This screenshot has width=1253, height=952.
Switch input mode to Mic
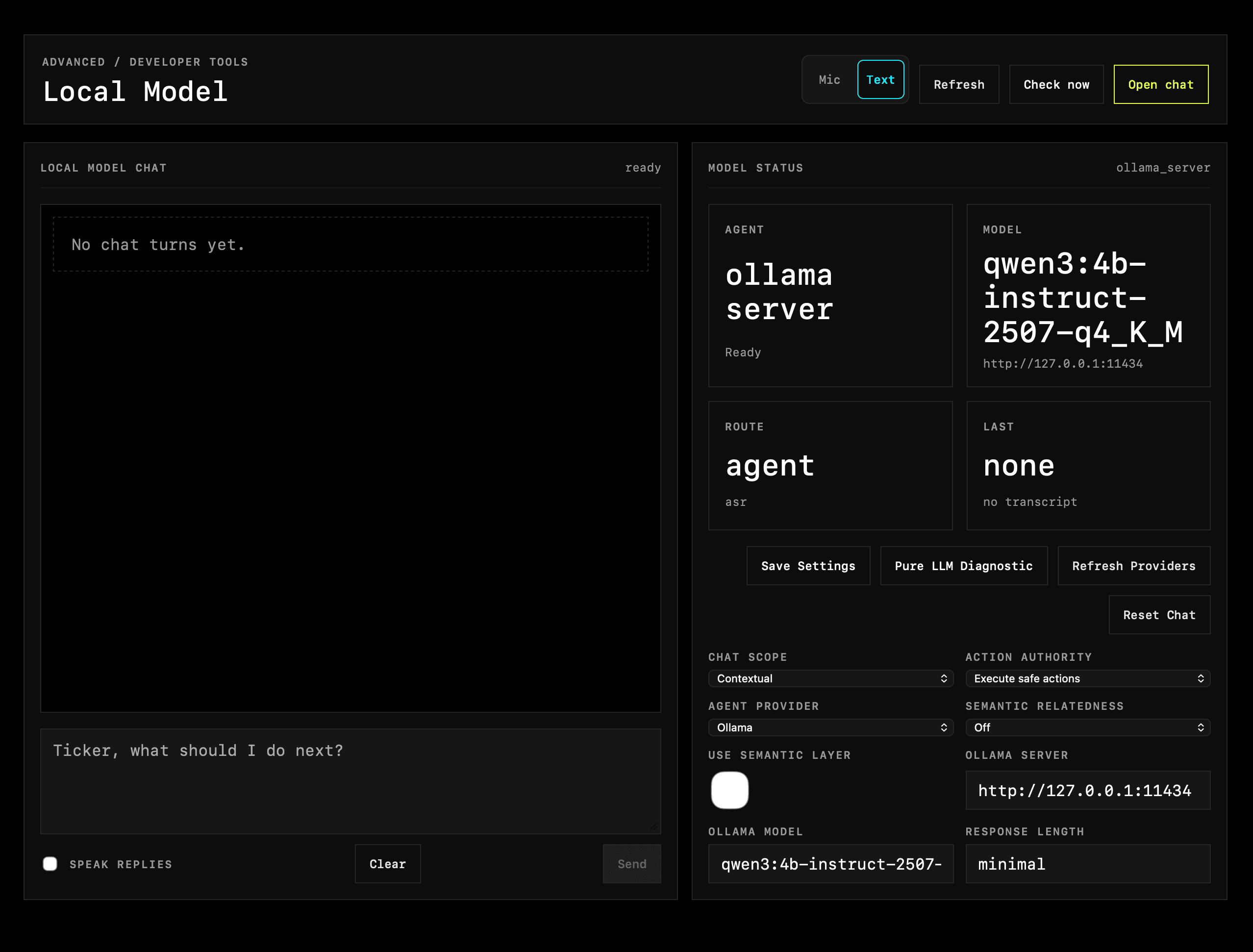pyautogui.click(x=829, y=80)
